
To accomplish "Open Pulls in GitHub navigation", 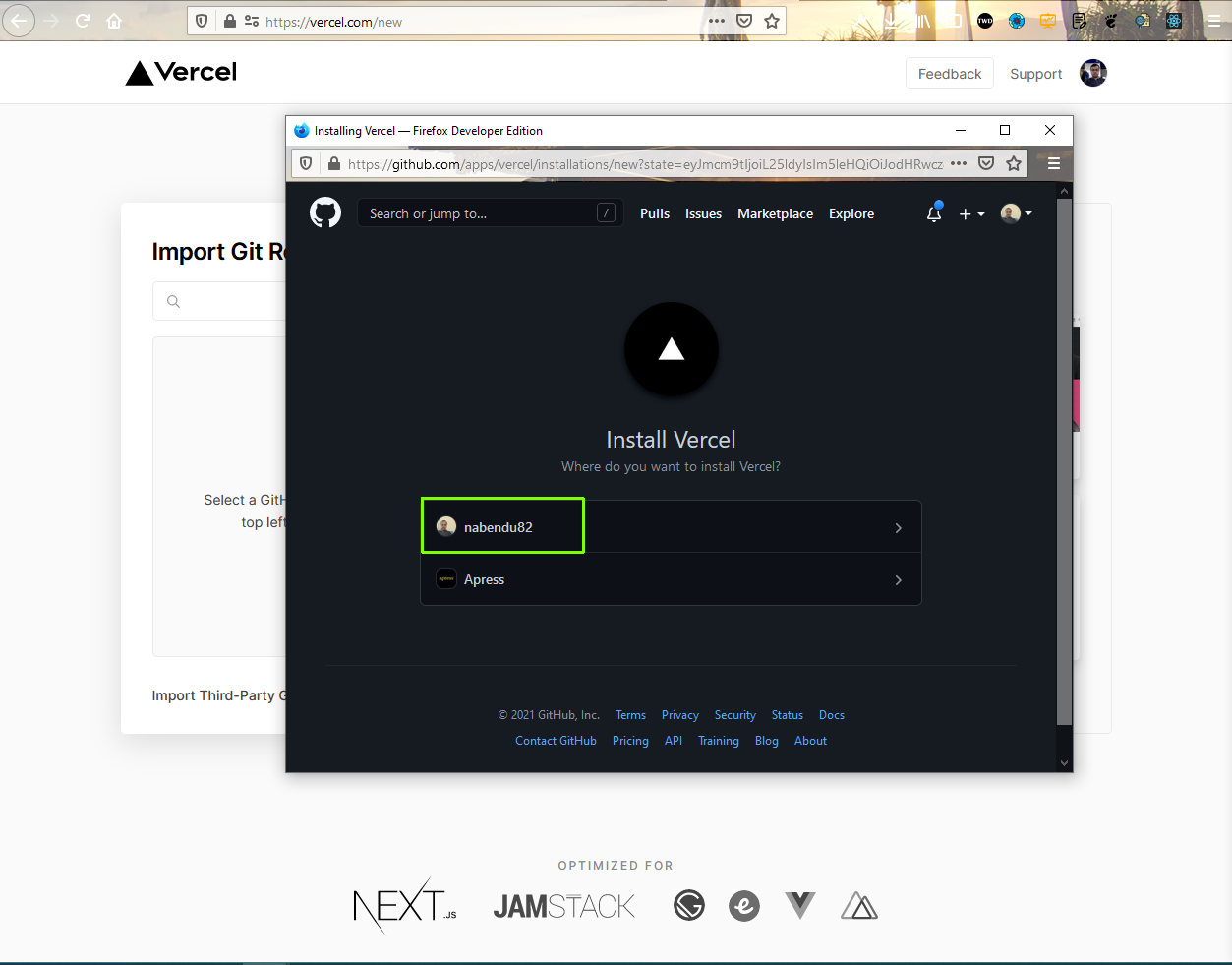I will [x=655, y=213].
